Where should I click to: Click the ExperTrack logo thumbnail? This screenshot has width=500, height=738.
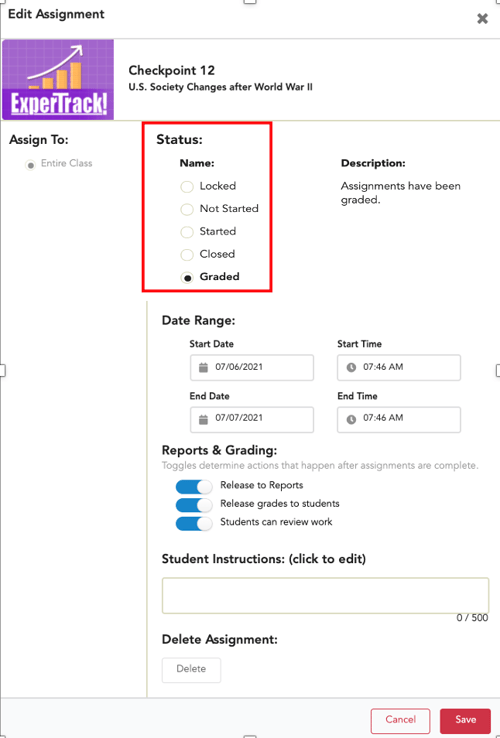click(x=58, y=80)
